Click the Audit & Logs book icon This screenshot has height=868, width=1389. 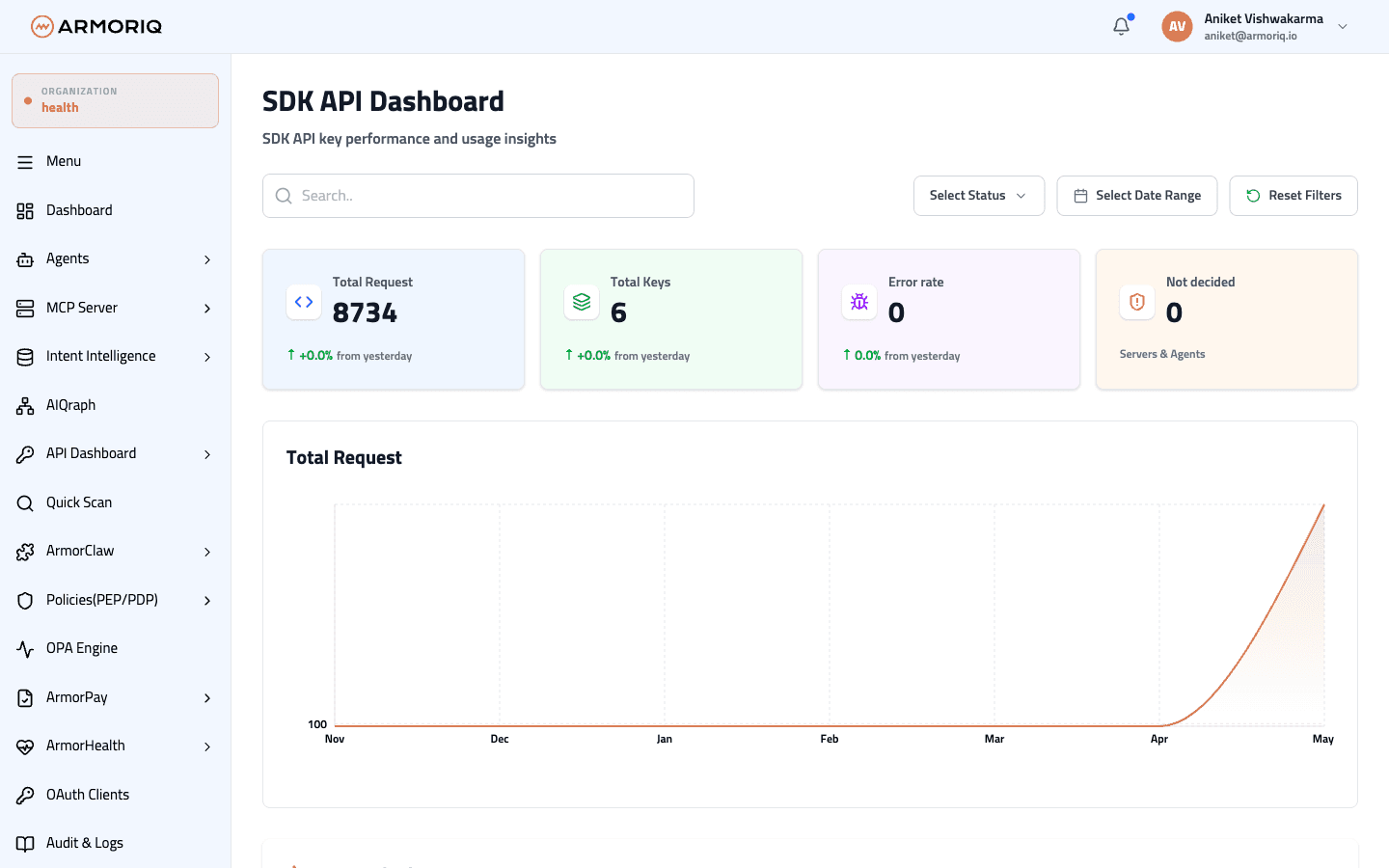pos(25,844)
